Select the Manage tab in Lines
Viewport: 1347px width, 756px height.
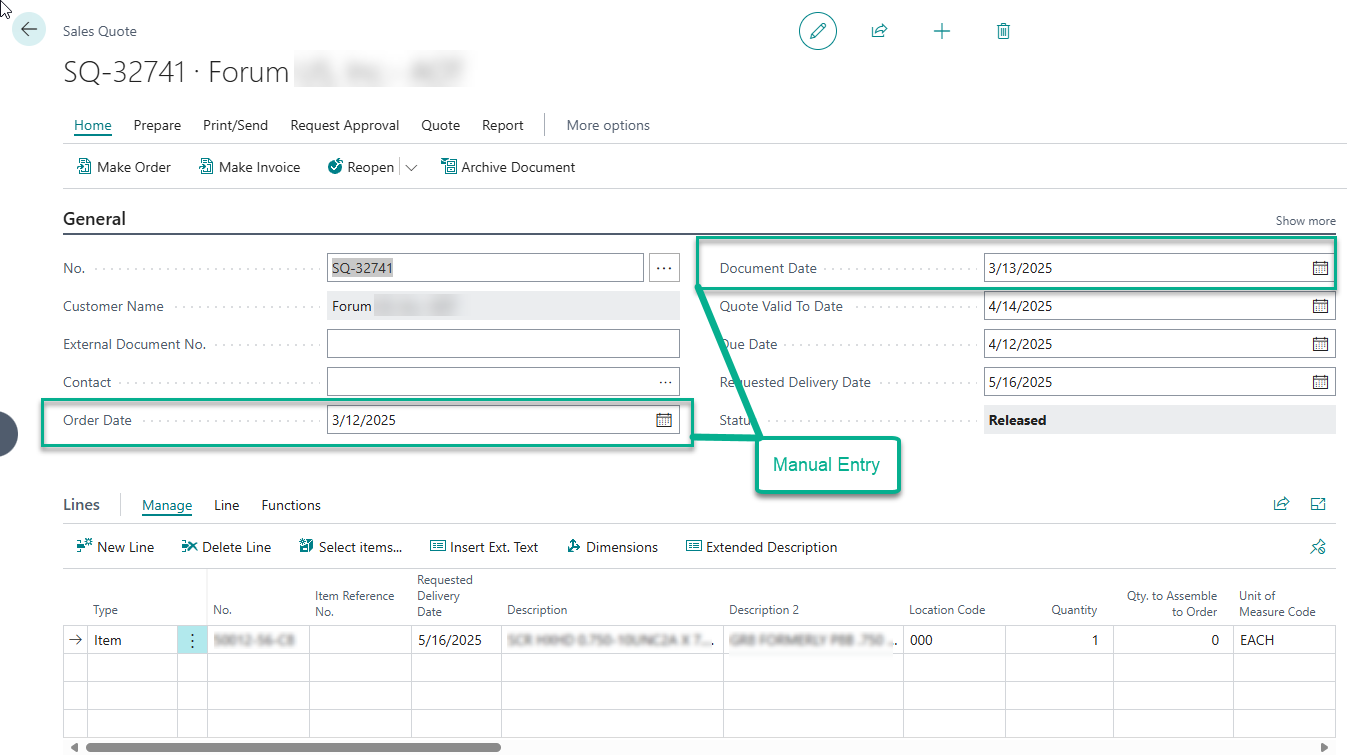click(167, 505)
